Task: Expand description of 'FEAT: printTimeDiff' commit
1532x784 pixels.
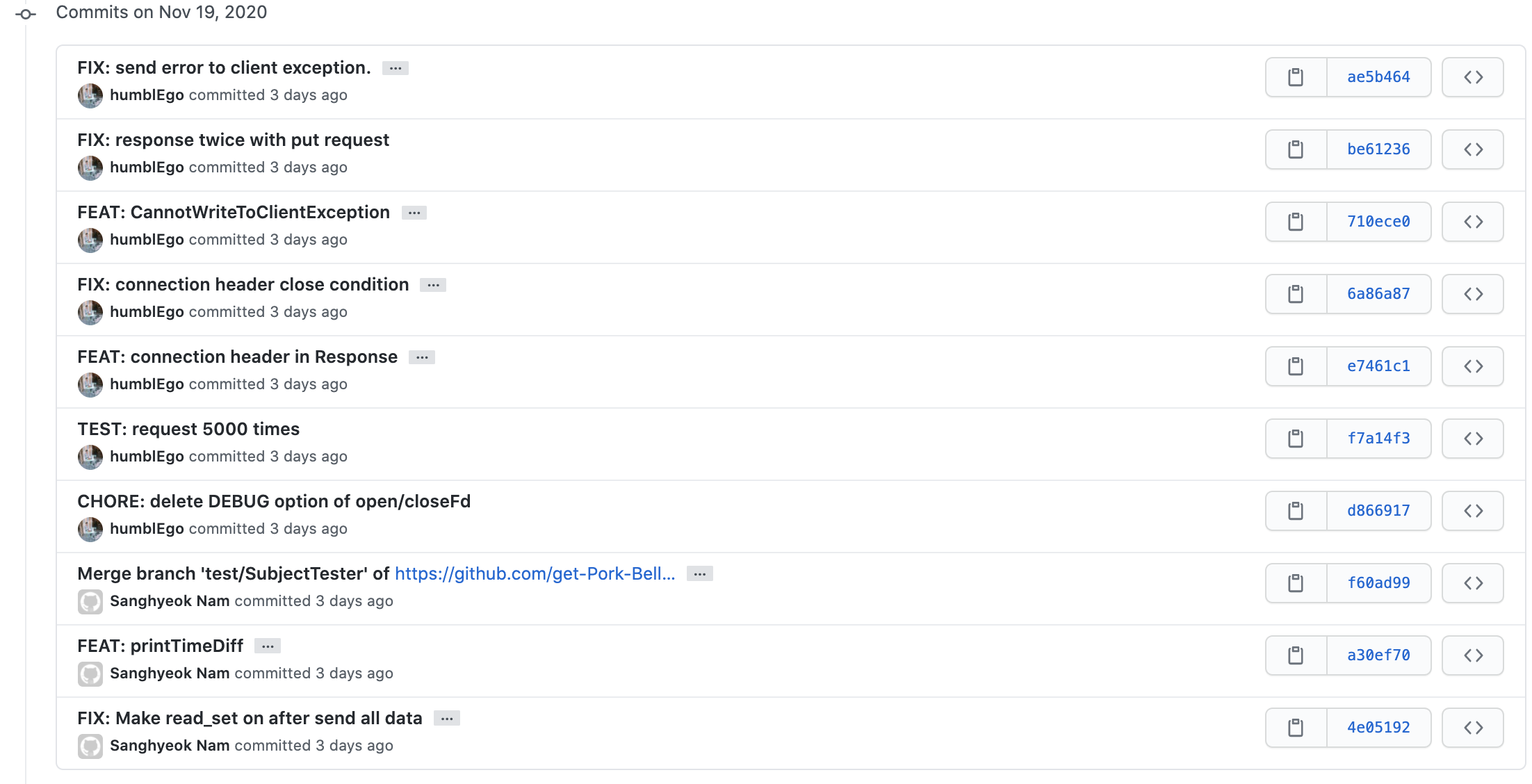Action: point(268,646)
